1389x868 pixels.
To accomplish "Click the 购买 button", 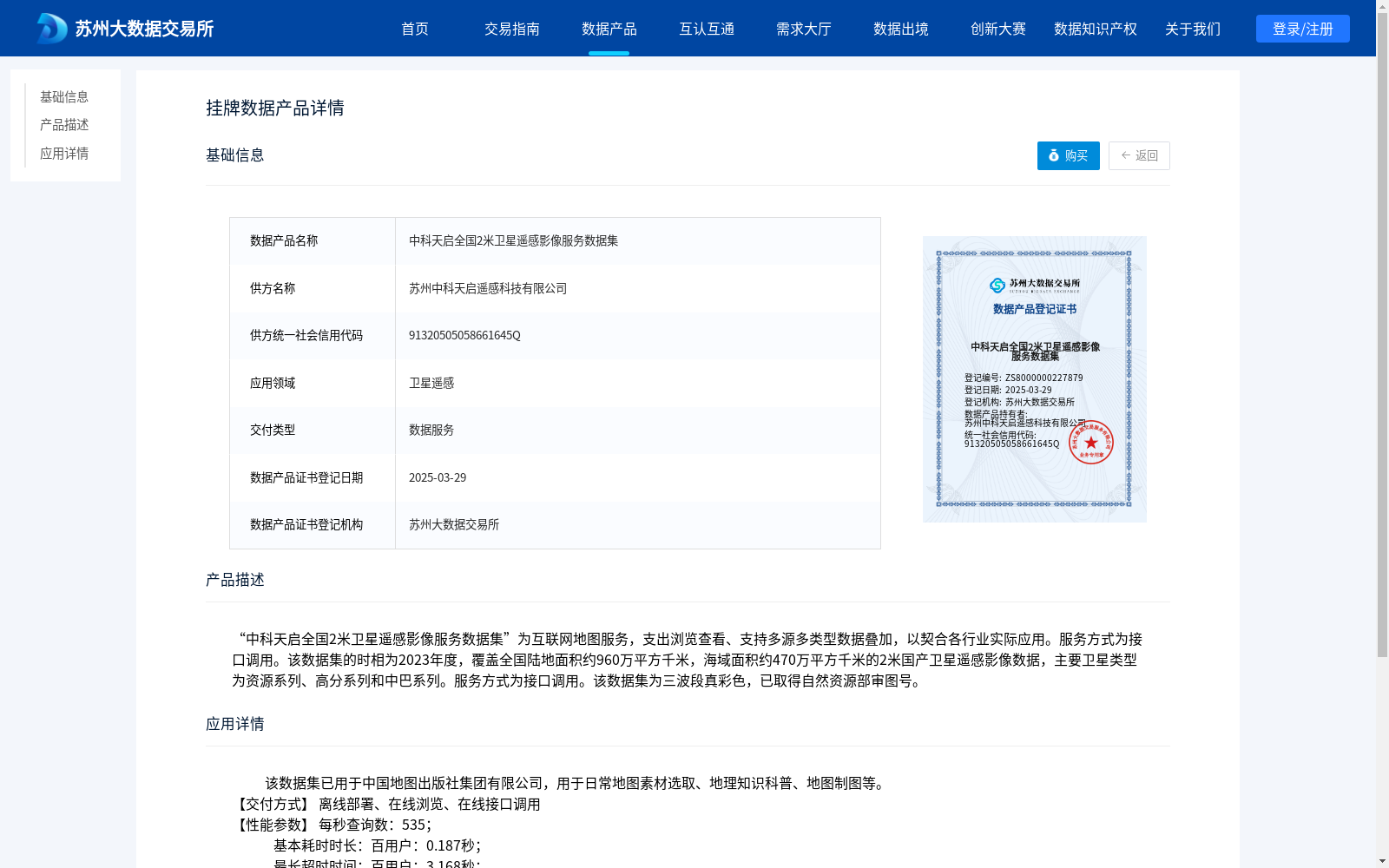I will coord(1068,155).
